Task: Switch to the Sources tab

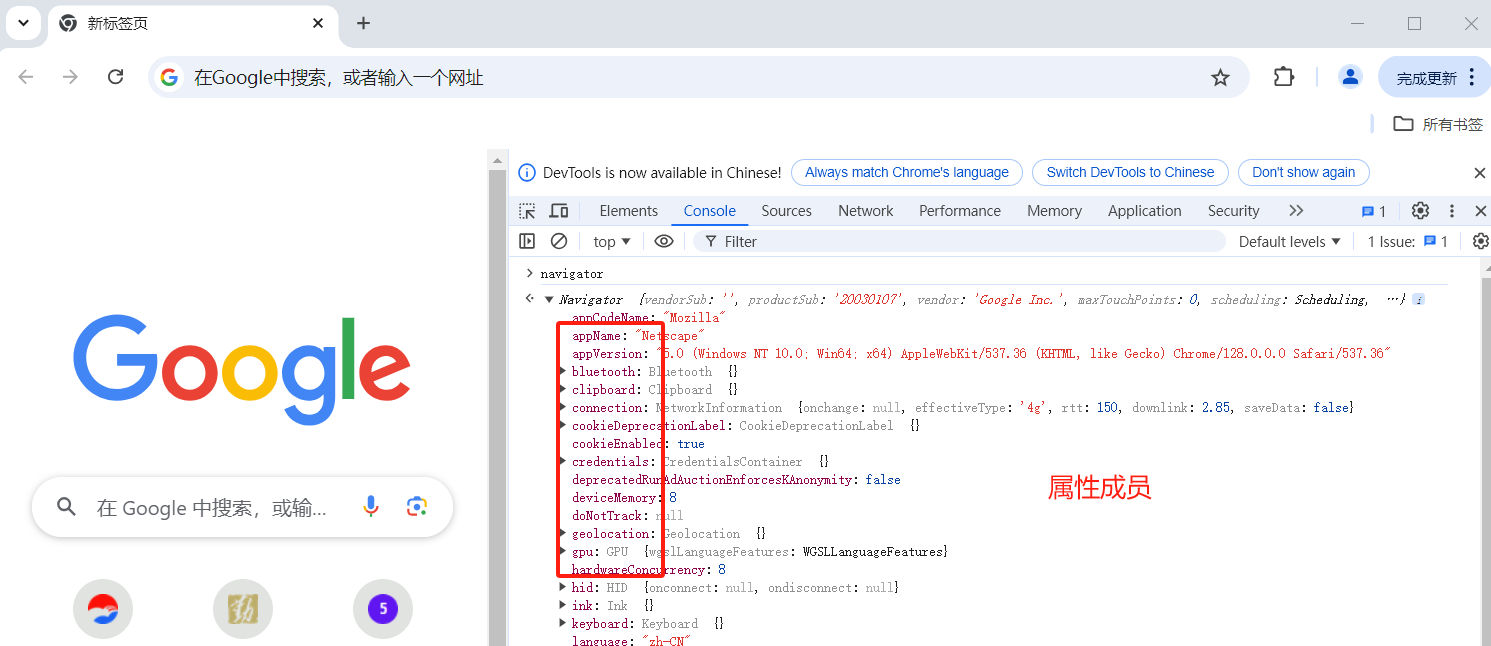Action: (x=786, y=211)
